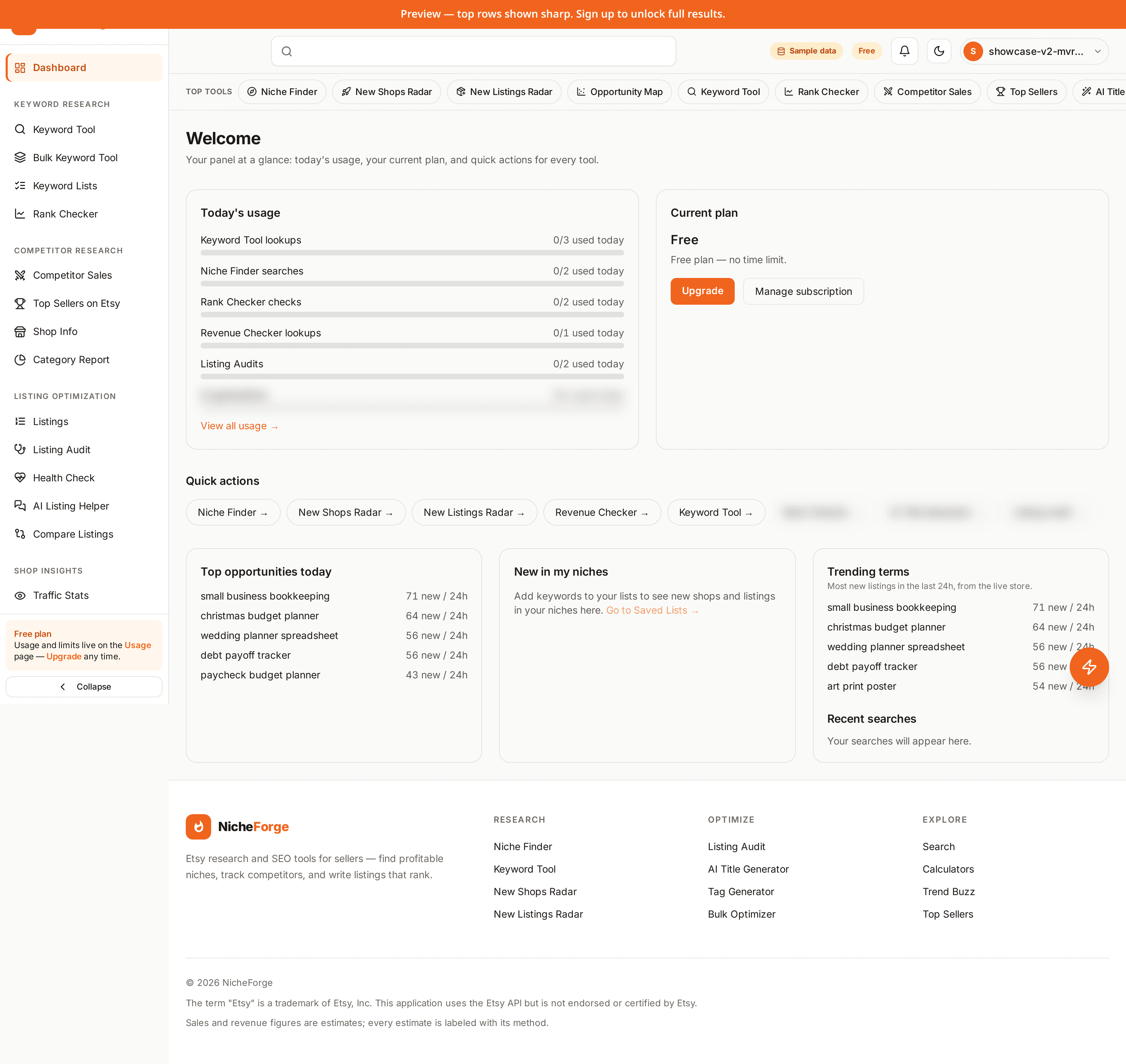Open the Dashboard menu item
Screen dimensions: 1126x1064
[84, 68]
